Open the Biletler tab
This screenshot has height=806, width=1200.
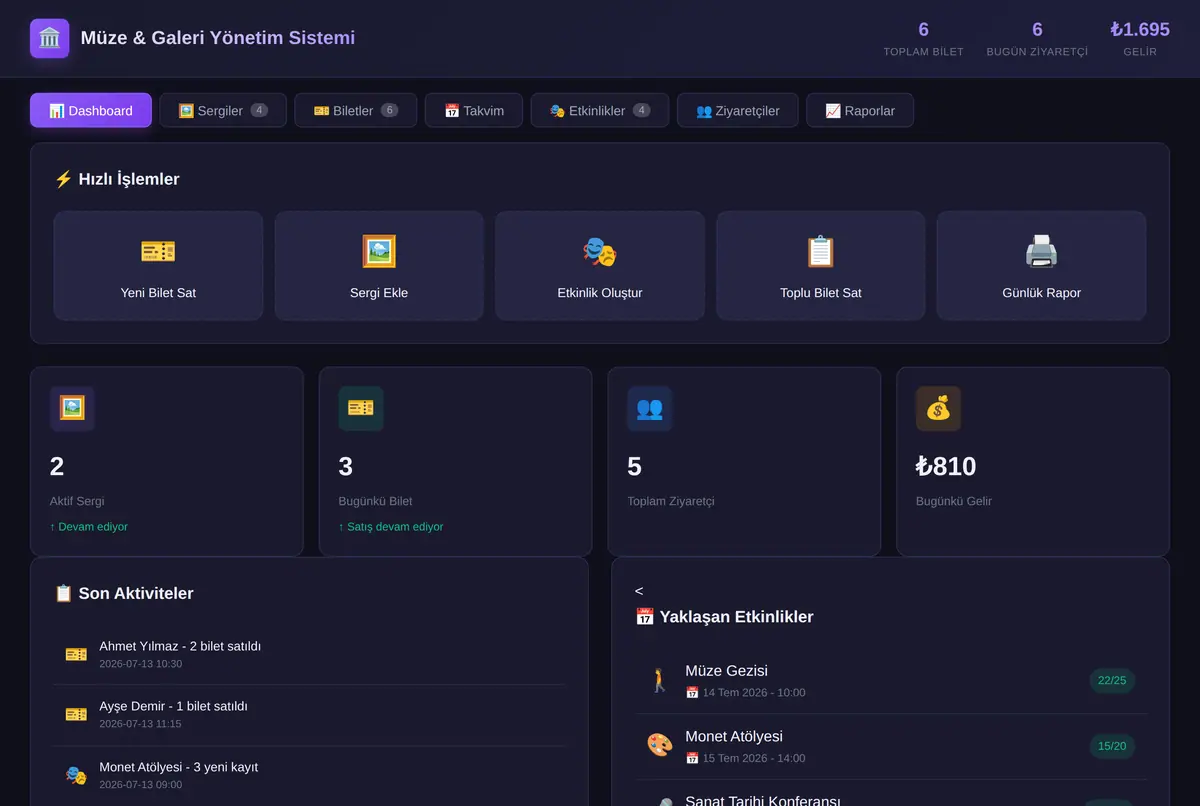tap(356, 110)
